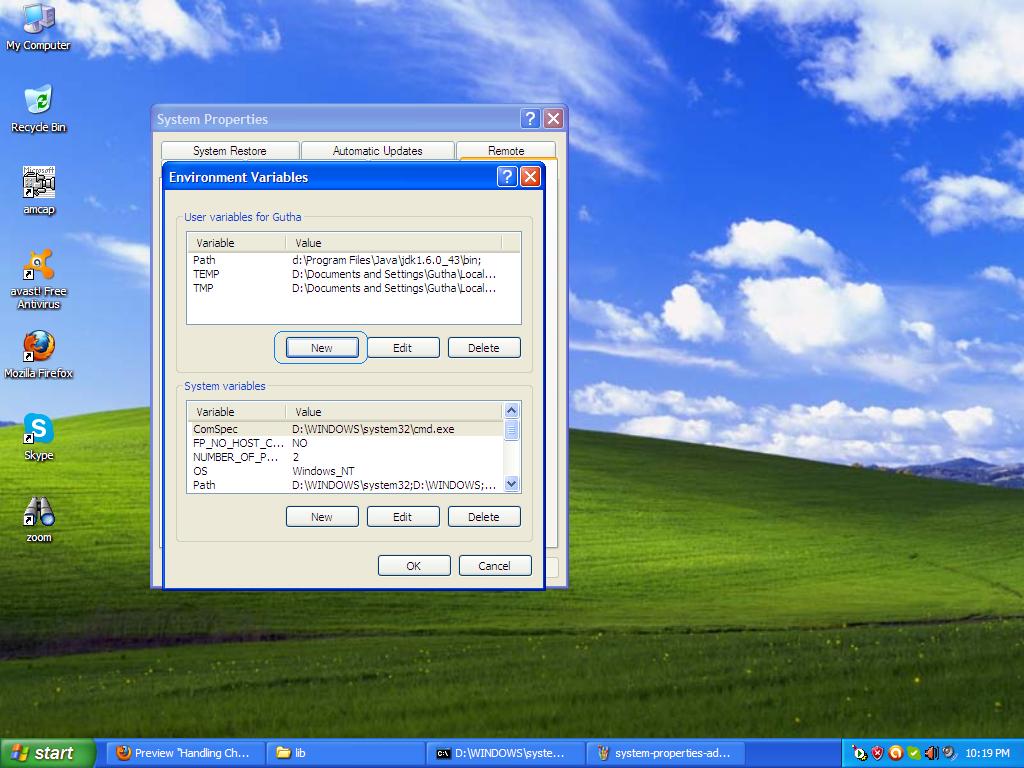This screenshot has width=1024, height=768.
Task: Delete the selected system variable
Action: coord(484,516)
